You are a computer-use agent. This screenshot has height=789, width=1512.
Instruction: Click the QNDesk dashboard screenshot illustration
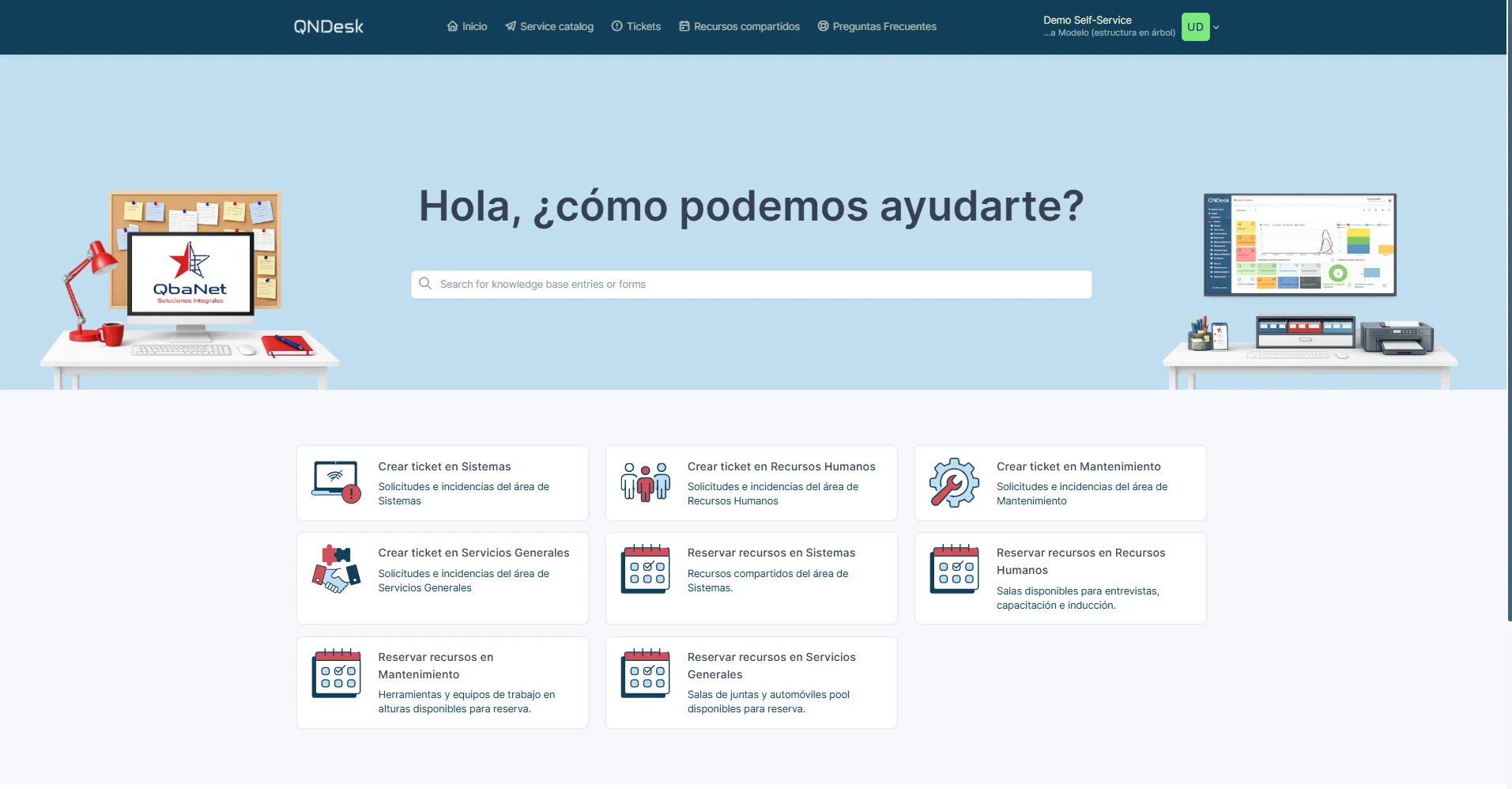(x=1299, y=244)
